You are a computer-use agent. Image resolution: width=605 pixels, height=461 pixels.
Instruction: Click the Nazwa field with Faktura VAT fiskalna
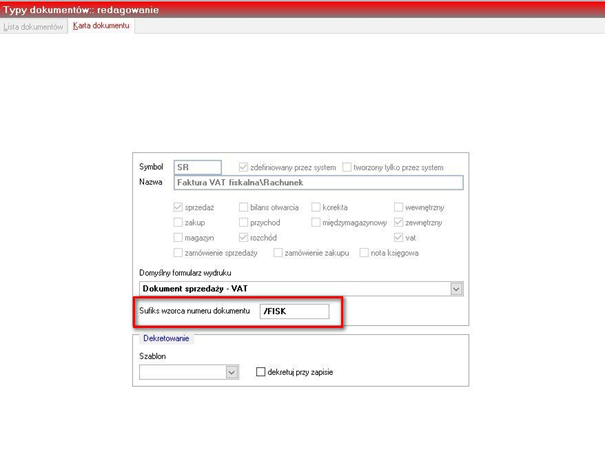318,182
